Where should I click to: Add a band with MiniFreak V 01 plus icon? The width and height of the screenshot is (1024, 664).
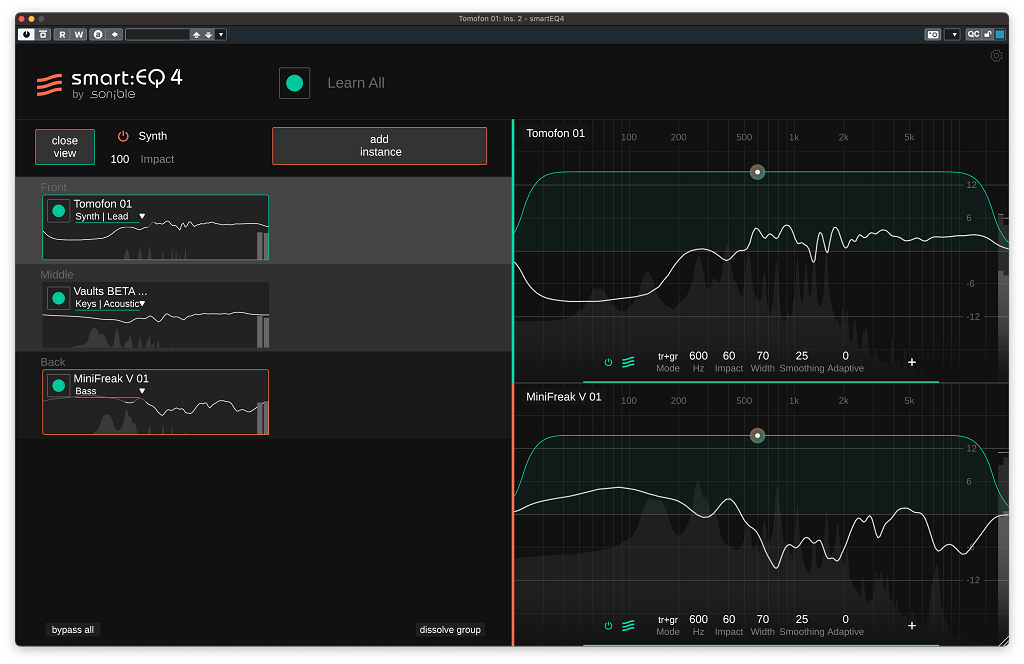(912, 625)
